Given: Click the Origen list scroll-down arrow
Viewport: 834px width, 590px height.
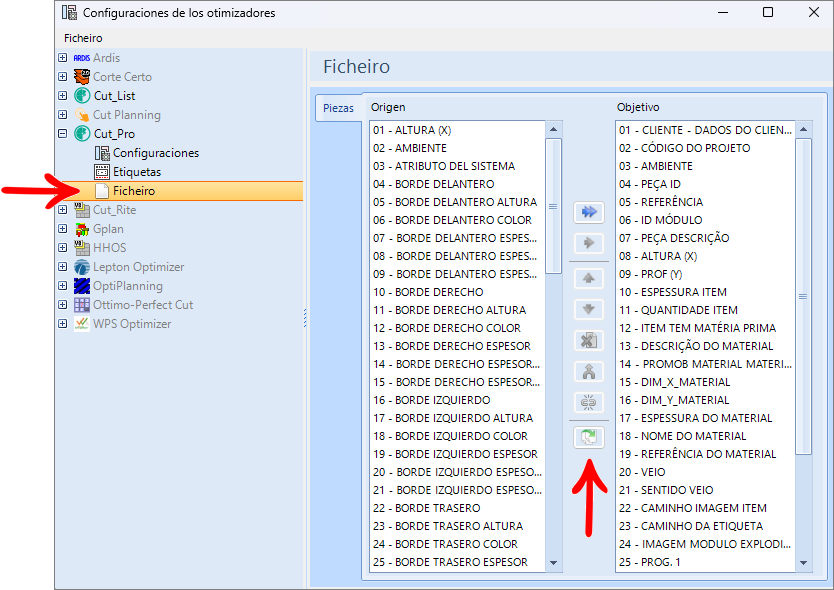Looking at the screenshot, I should pyautogui.click(x=554, y=563).
